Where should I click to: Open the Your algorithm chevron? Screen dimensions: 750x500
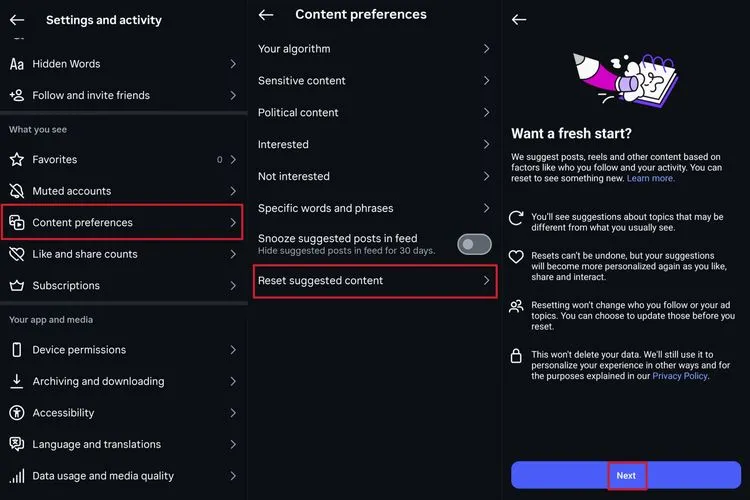(486, 49)
